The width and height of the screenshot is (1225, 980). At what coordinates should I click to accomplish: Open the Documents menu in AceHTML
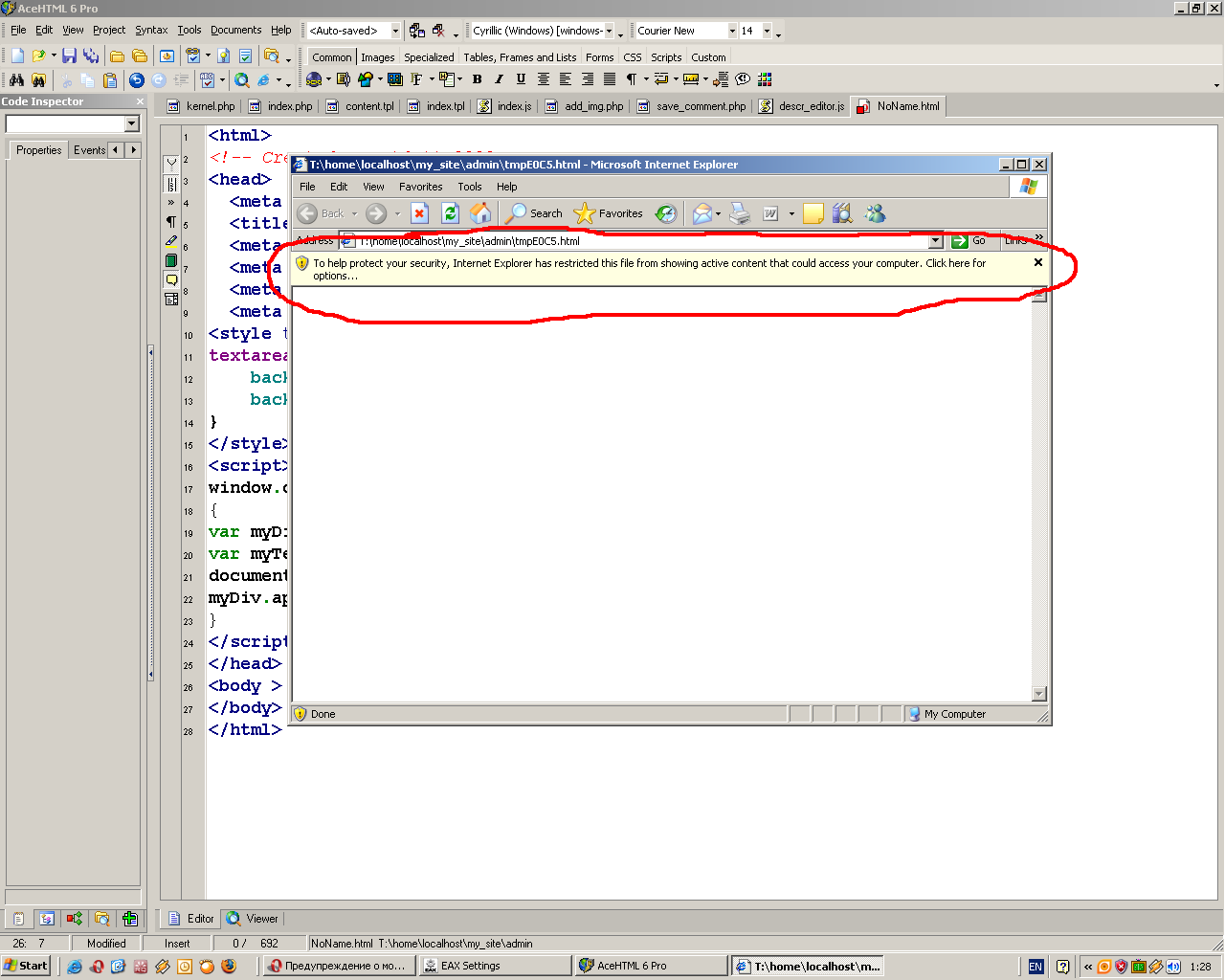point(235,31)
